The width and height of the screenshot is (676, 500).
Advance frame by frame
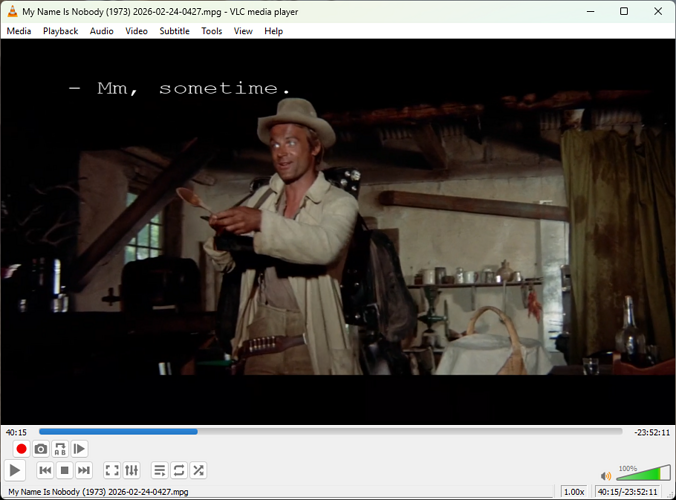79,449
